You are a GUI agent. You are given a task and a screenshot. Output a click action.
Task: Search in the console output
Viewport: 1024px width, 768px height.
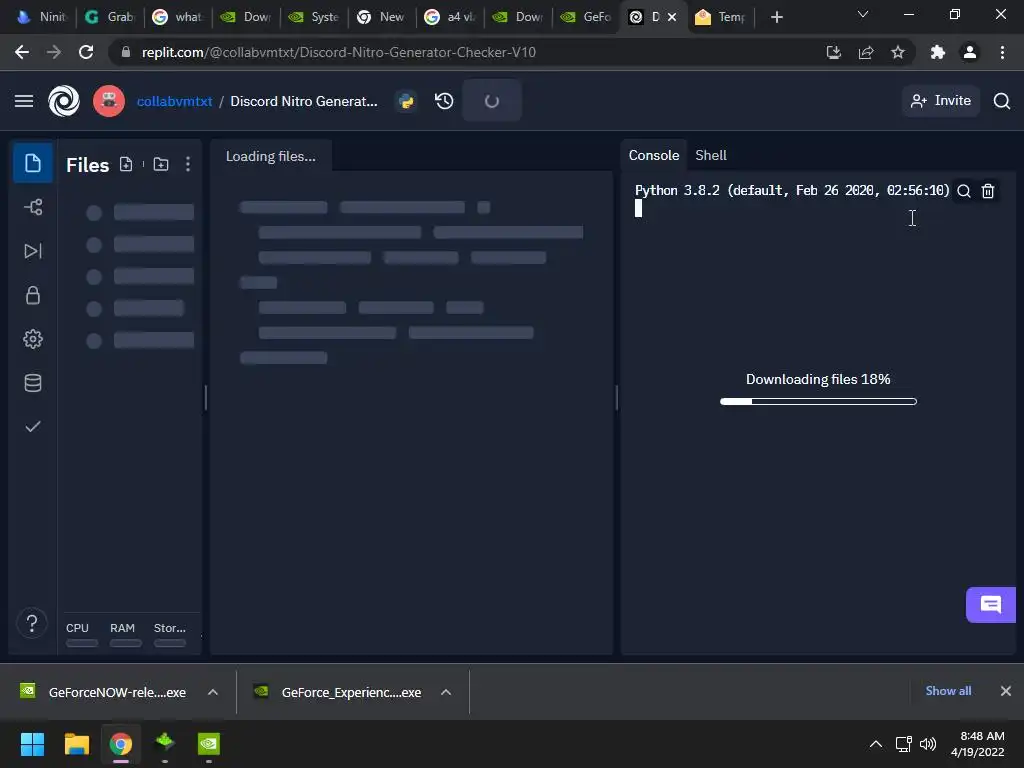(964, 191)
